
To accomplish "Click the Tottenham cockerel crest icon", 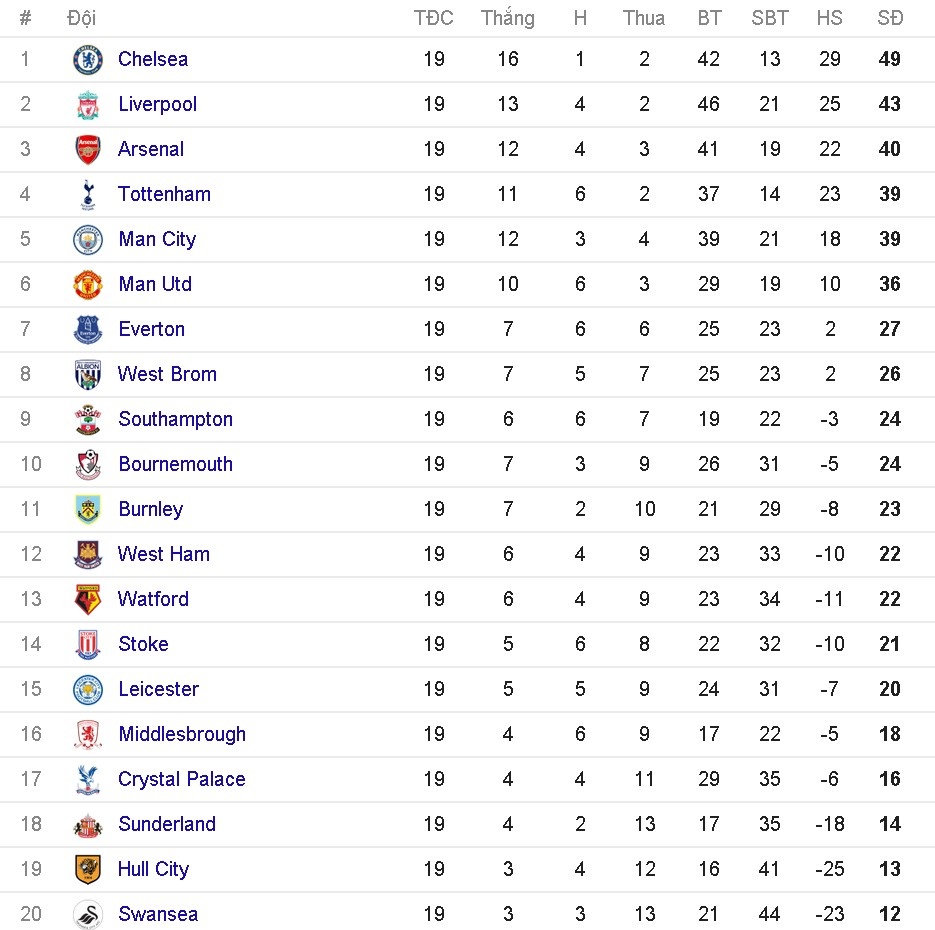I will [x=88, y=195].
